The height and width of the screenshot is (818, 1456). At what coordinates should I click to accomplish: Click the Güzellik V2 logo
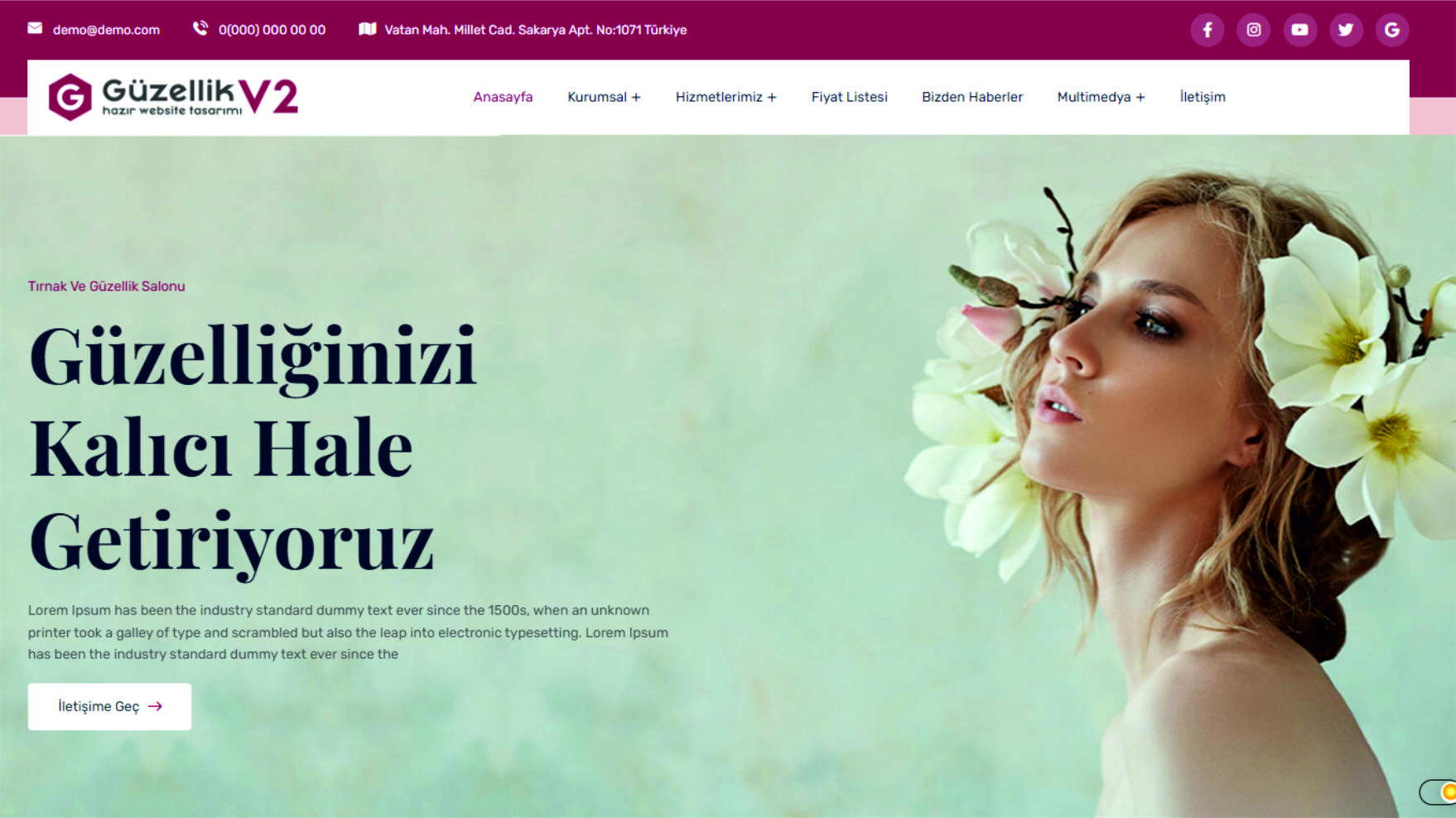tap(173, 97)
